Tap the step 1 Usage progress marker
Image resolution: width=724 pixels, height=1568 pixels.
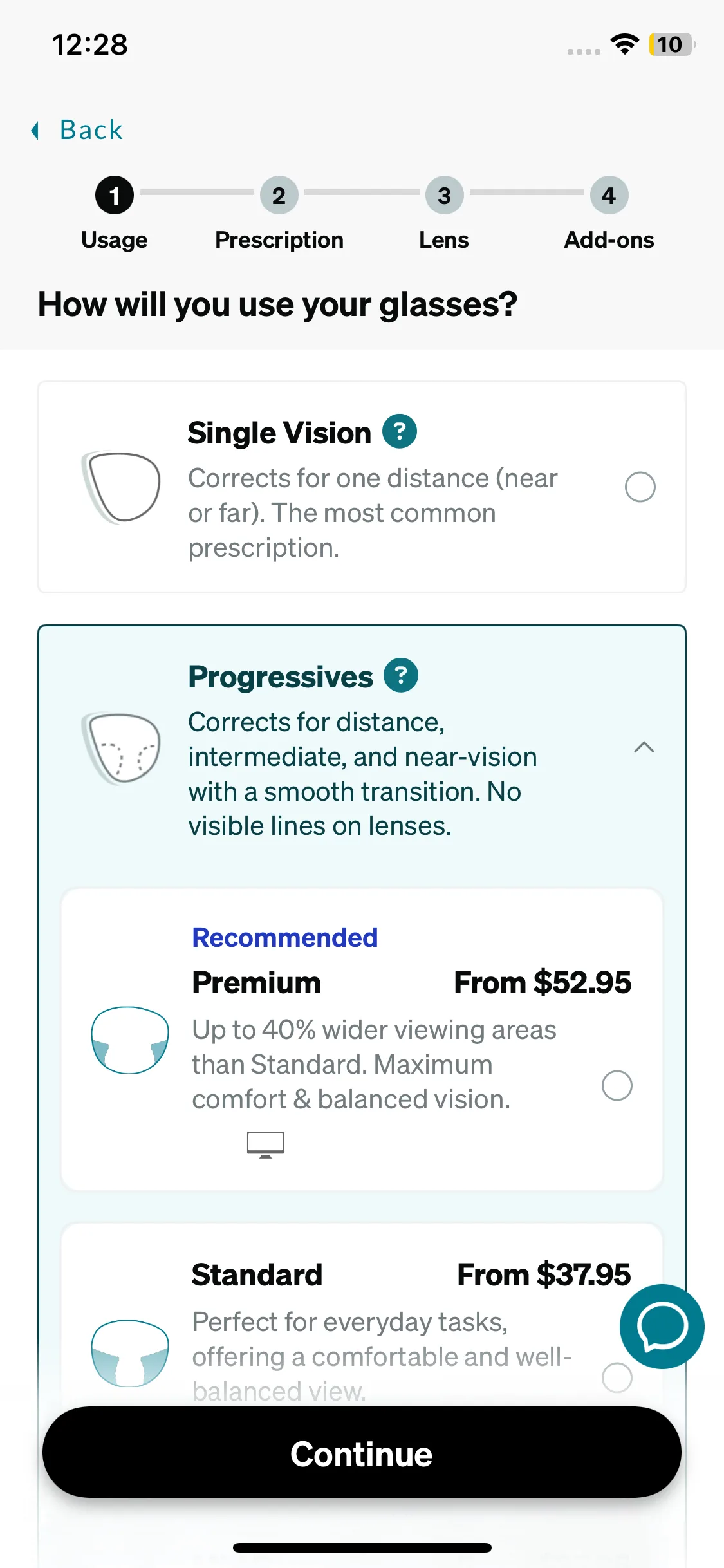(x=115, y=196)
